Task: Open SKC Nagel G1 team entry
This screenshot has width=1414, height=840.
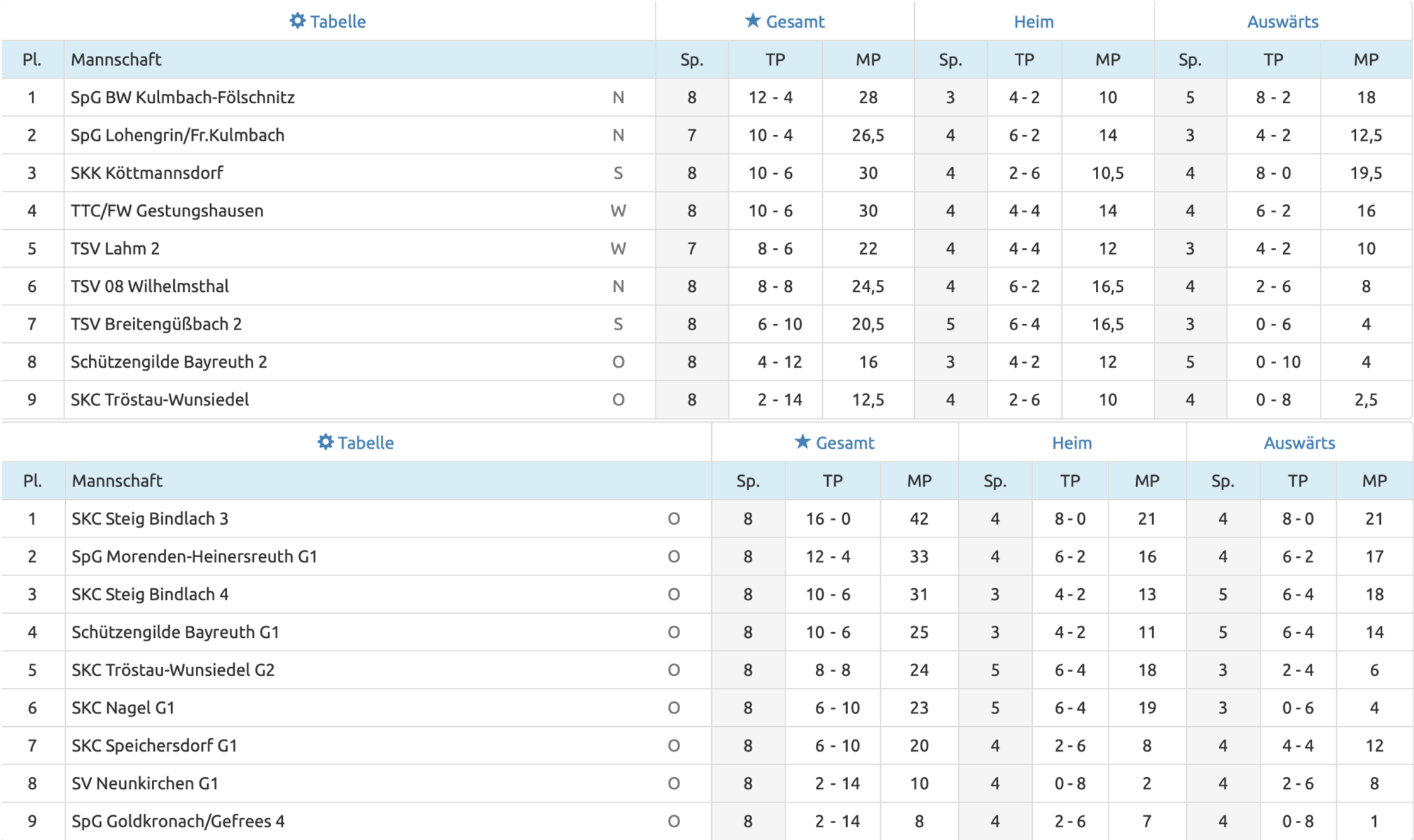Action: (123, 708)
